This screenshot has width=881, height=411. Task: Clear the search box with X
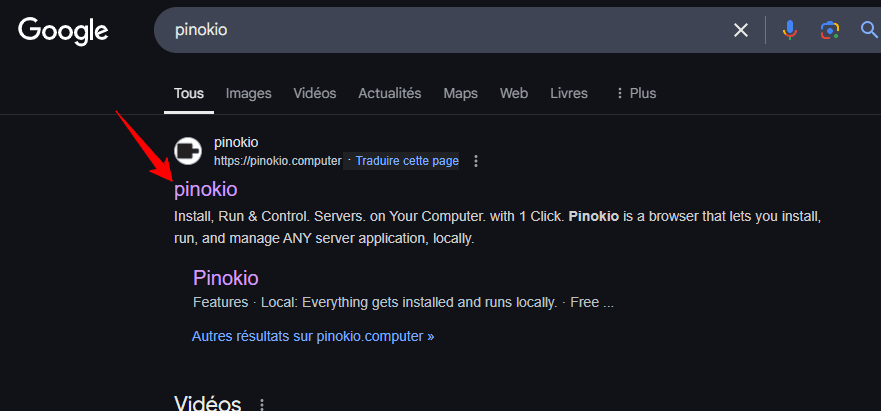click(741, 30)
